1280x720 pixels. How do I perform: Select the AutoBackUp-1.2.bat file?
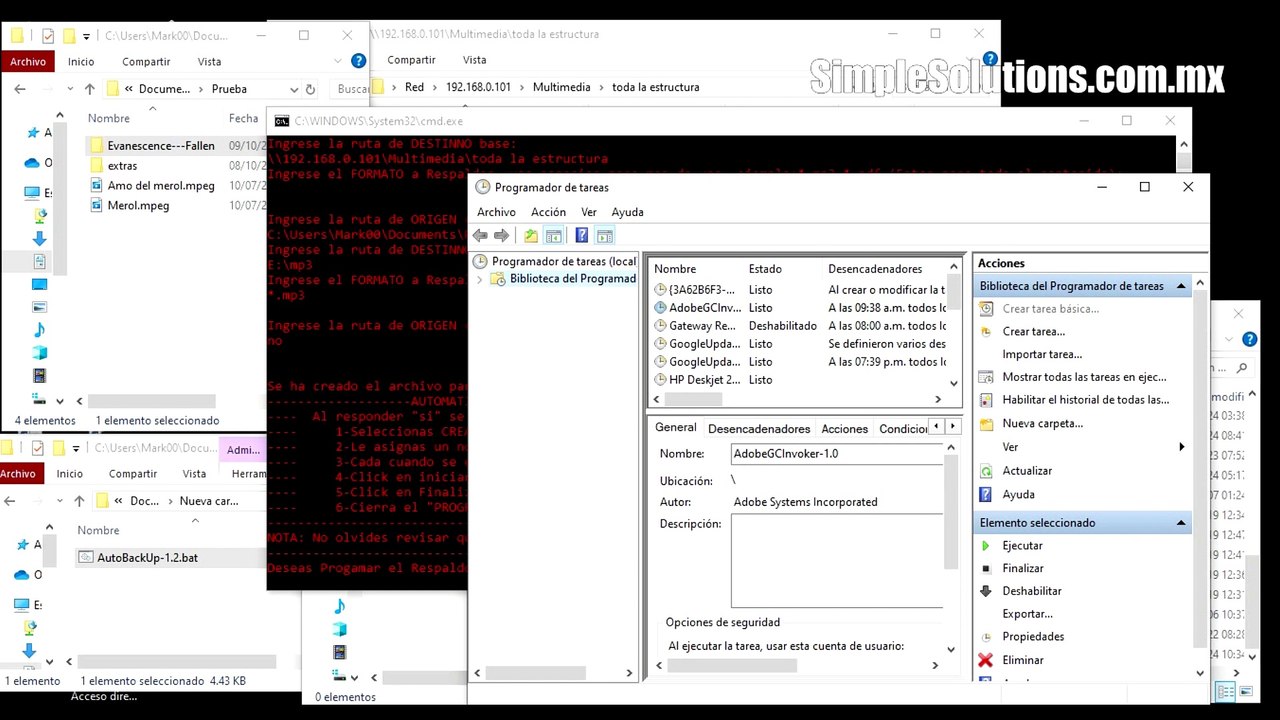147,558
